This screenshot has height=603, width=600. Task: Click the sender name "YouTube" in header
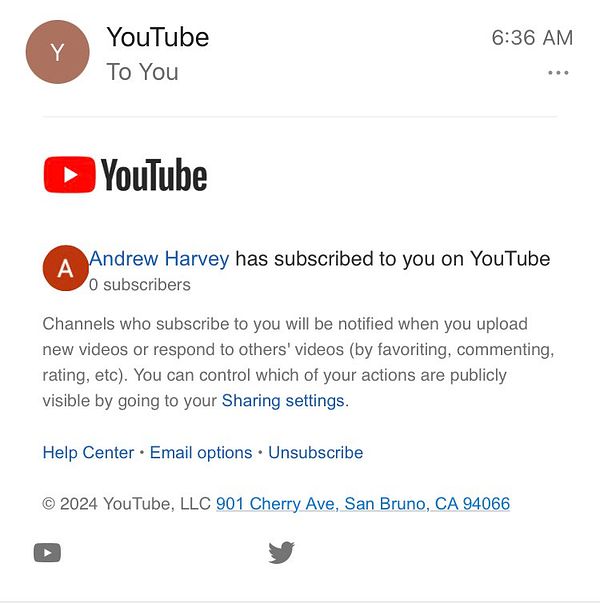(158, 37)
